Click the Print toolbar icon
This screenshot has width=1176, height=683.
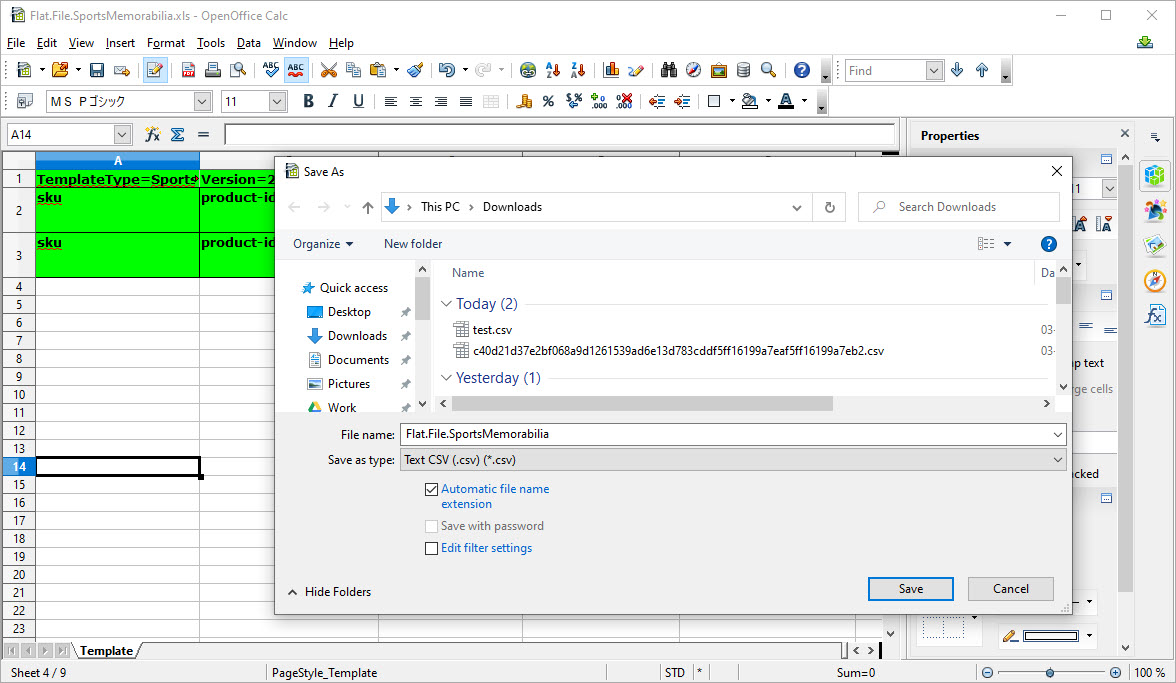(213, 70)
